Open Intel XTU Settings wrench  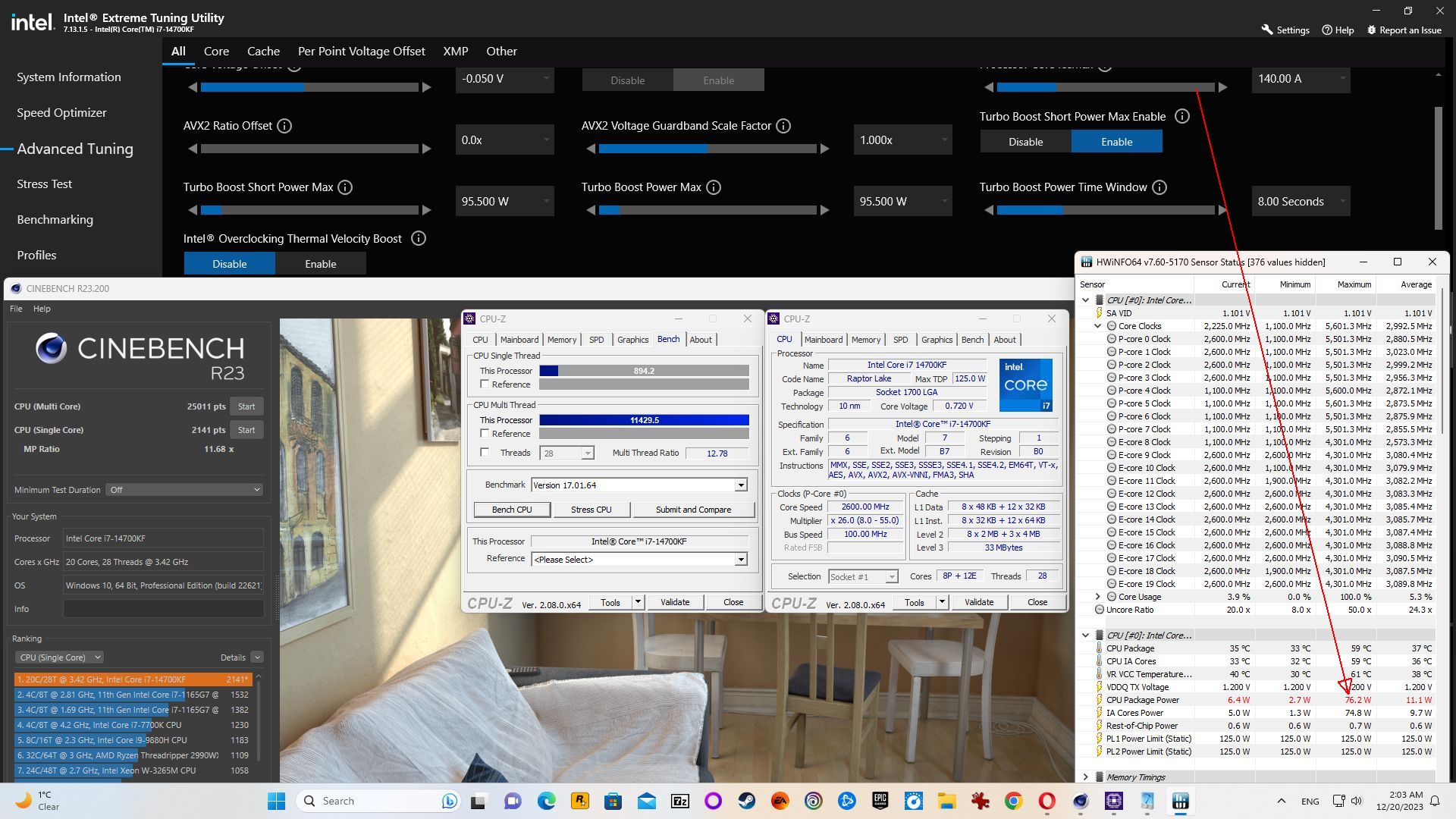point(1285,30)
